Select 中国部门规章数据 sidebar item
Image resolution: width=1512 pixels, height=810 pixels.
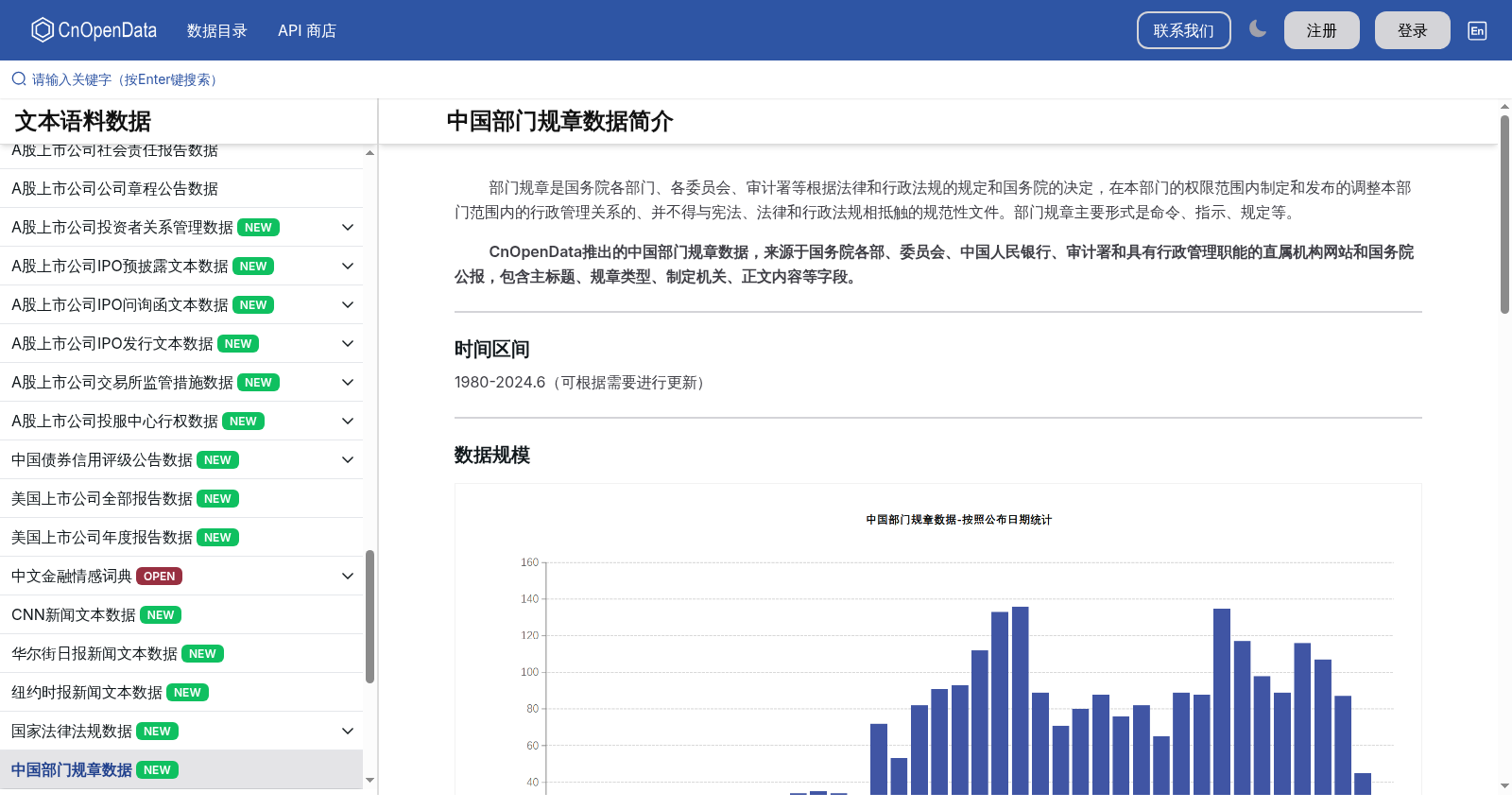181,769
